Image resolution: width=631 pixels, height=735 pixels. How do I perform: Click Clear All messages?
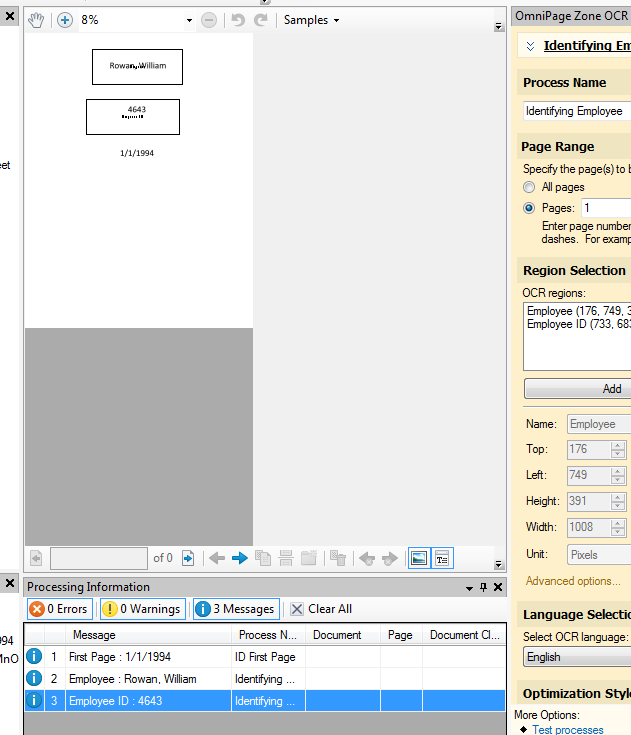click(x=321, y=609)
